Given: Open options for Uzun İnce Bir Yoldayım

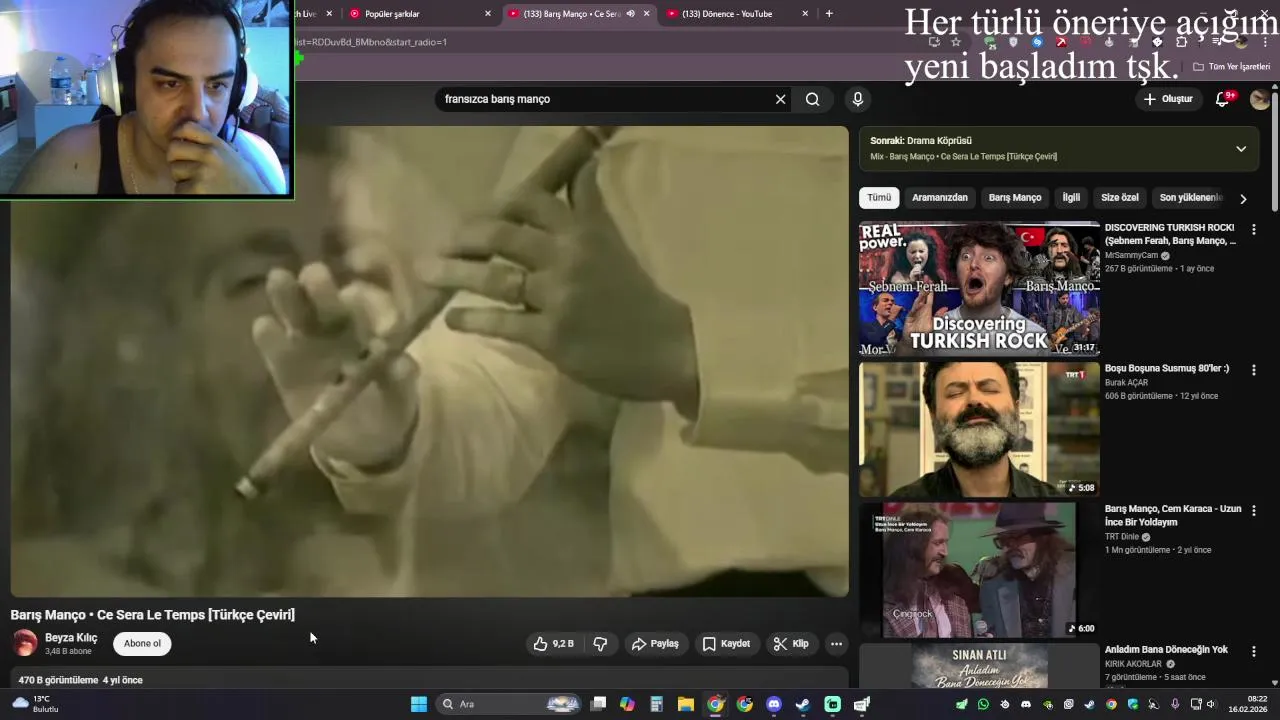Looking at the screenshot, I should click(x=1254, y=511).
